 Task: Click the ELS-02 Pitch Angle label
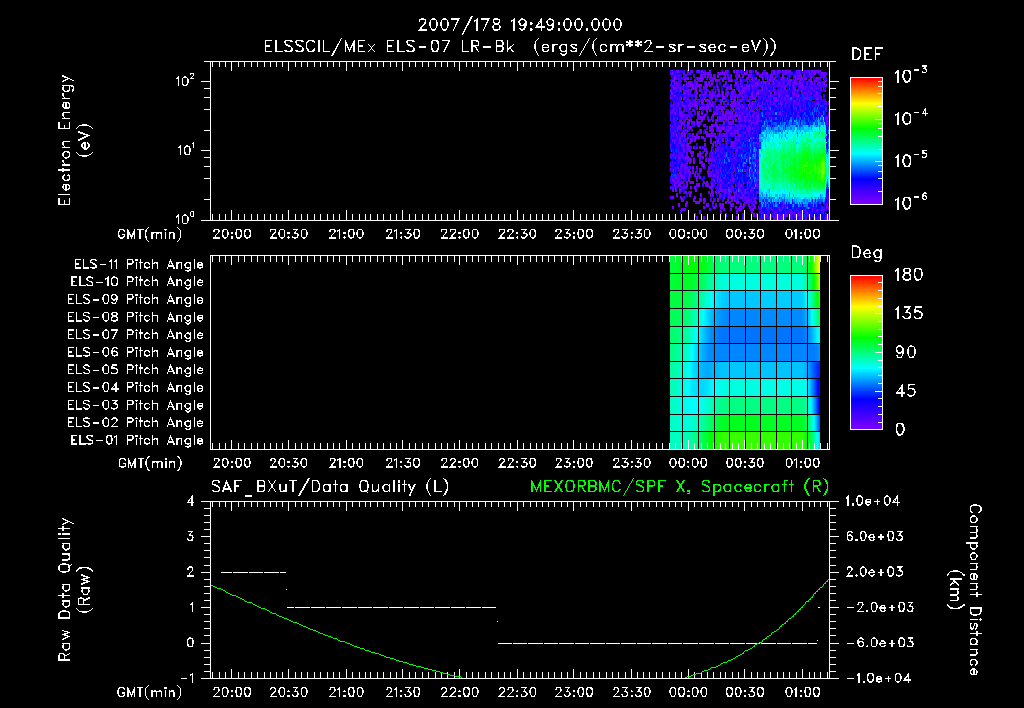pyautogui.click(x=136, y=423)
